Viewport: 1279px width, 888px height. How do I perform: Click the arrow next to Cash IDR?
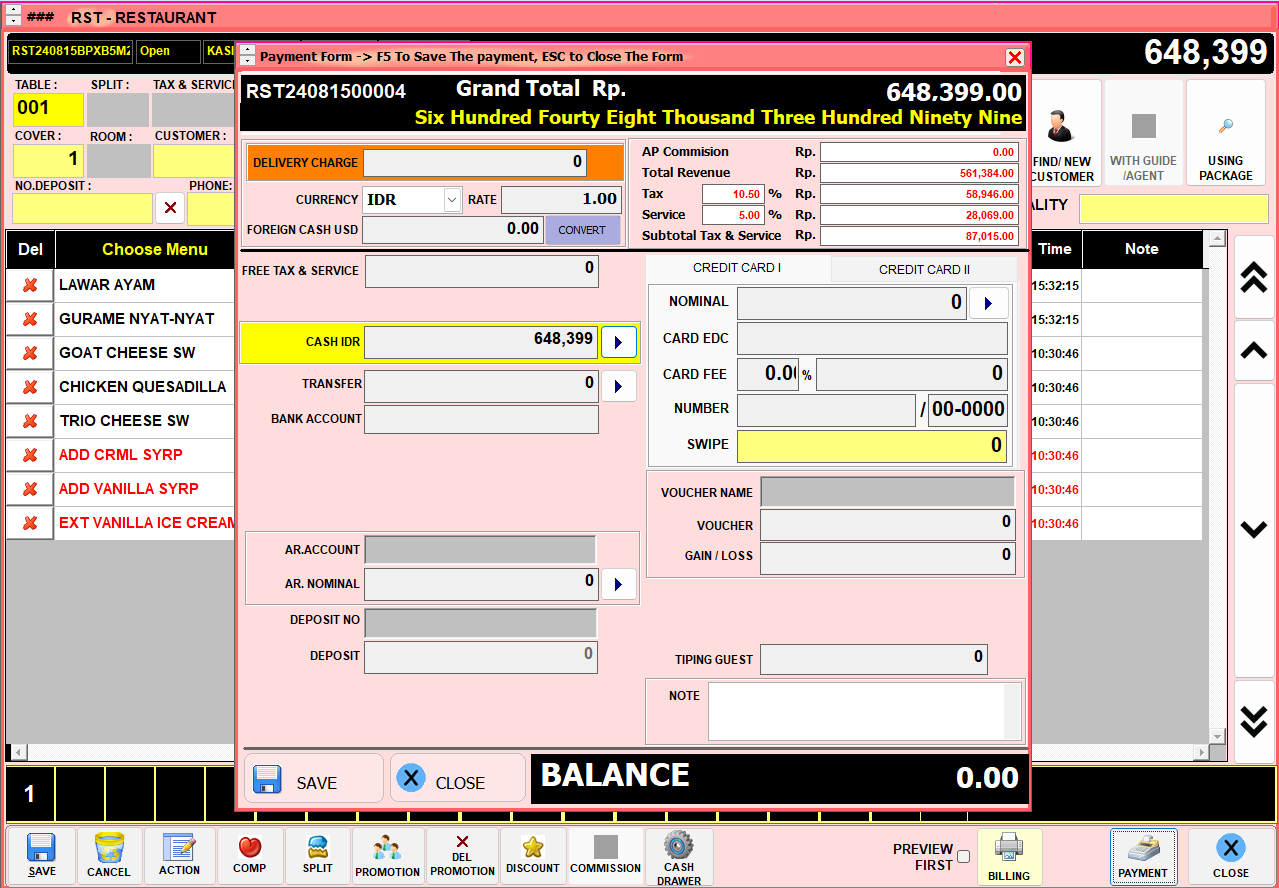(618, 343)
